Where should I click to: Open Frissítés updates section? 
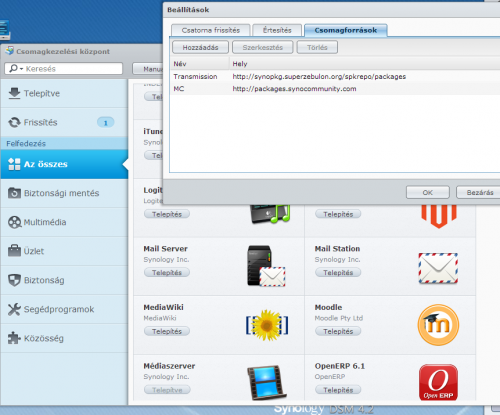[64, 122]
